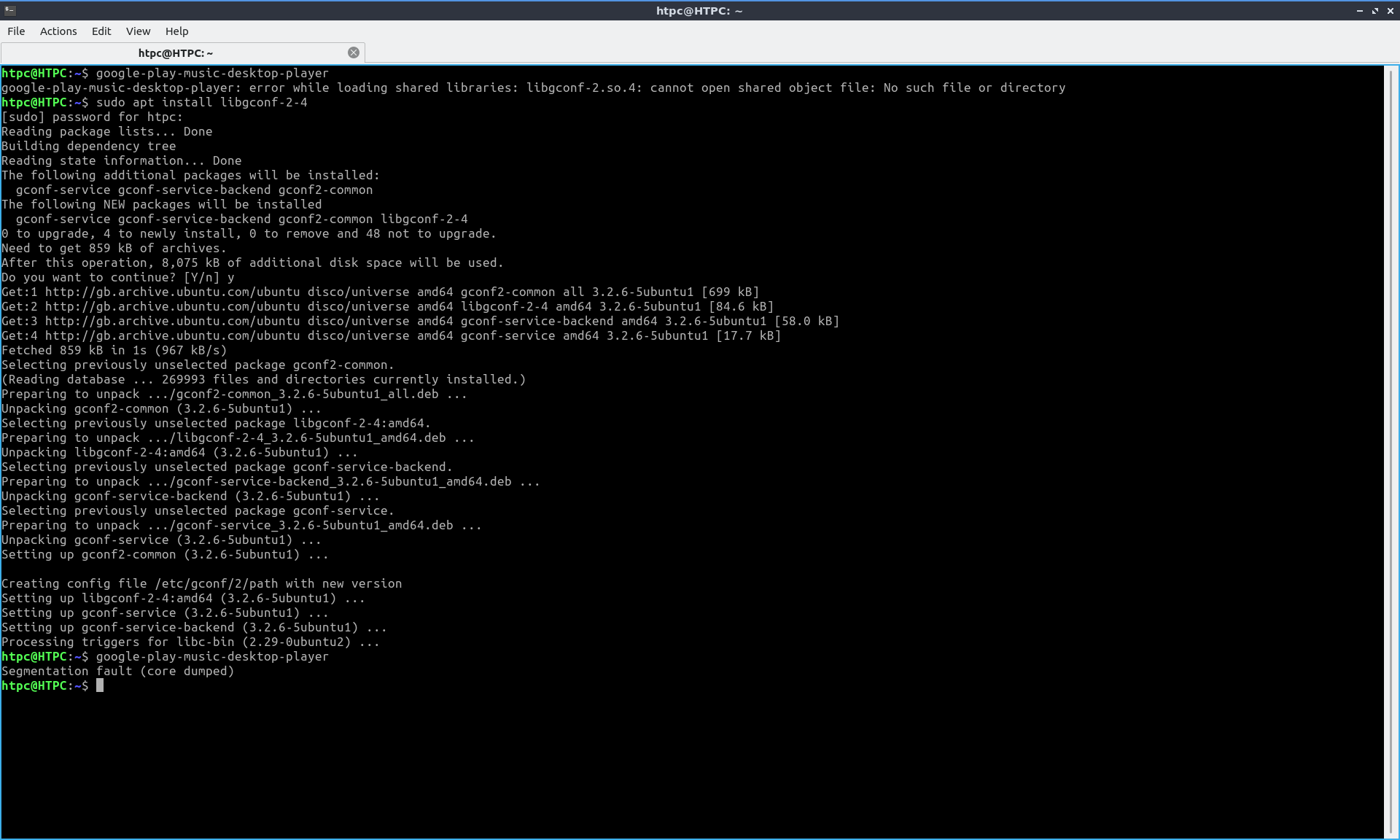The height and width of the screenshot is (840, 1400).
Task: Click 'The following additional packages will be installed:'
Action: 191,175
